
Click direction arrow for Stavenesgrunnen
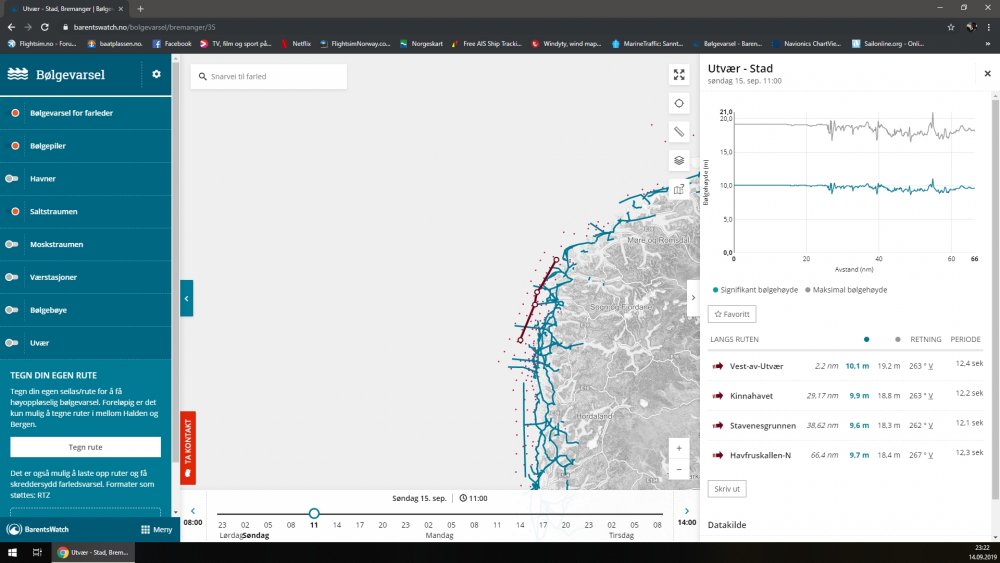[x=717, y=425]
